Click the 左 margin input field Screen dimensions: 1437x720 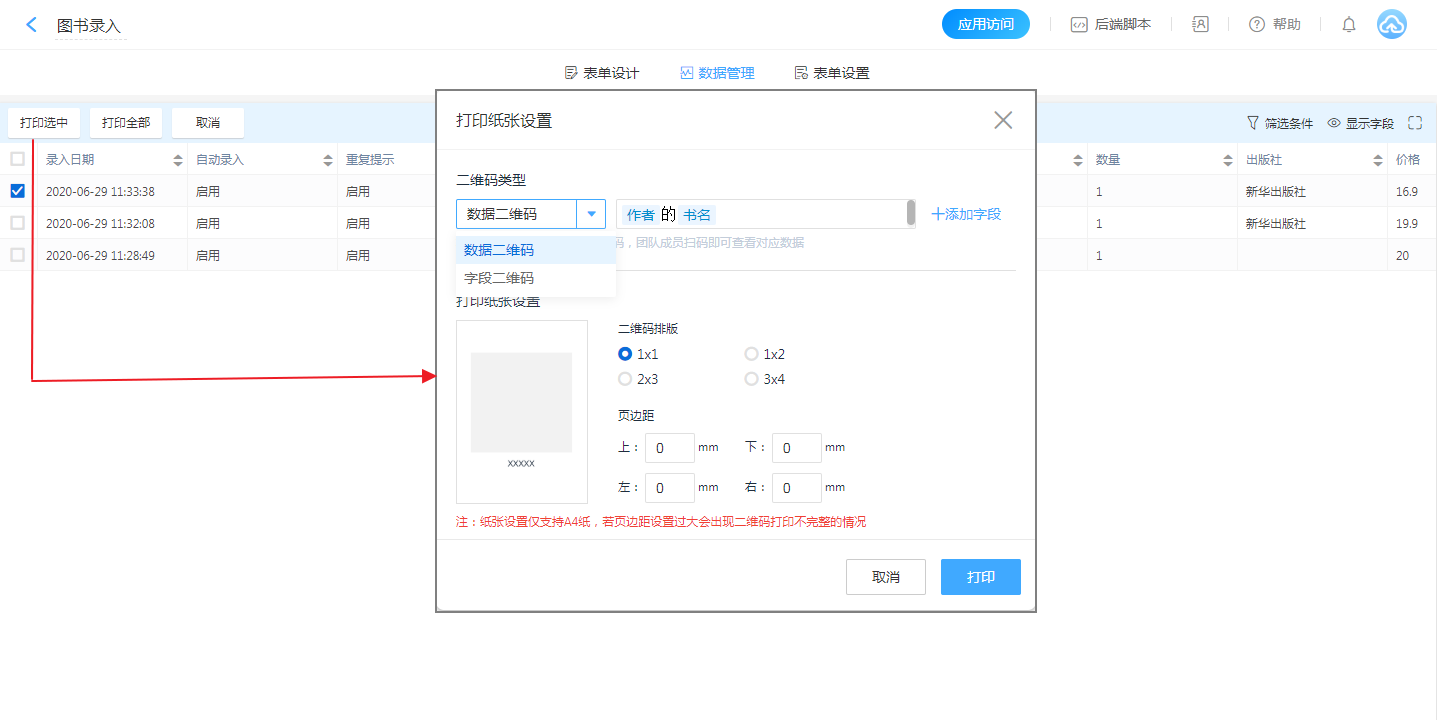pos(670,488)
